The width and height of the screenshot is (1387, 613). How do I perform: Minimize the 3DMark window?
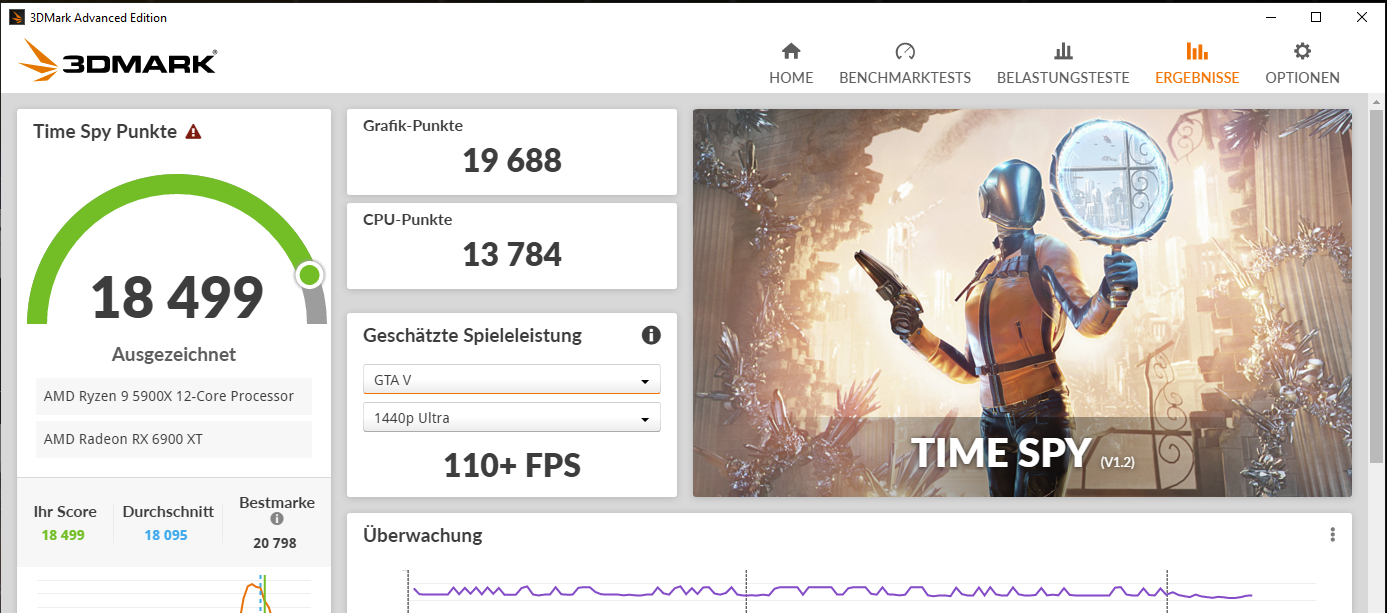(x=1270, y=17)
